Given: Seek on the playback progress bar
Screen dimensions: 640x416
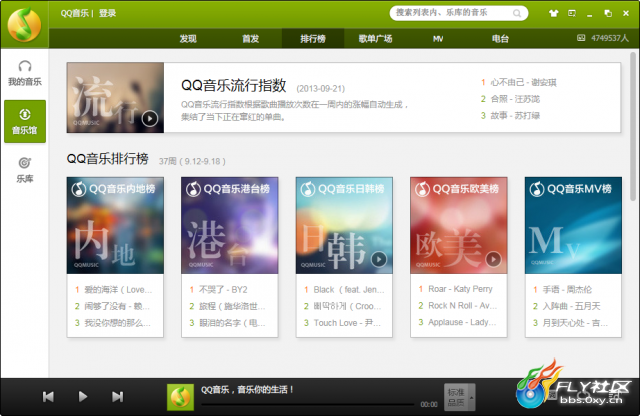Looking at the screenshot, I should [x=308, y=405].
